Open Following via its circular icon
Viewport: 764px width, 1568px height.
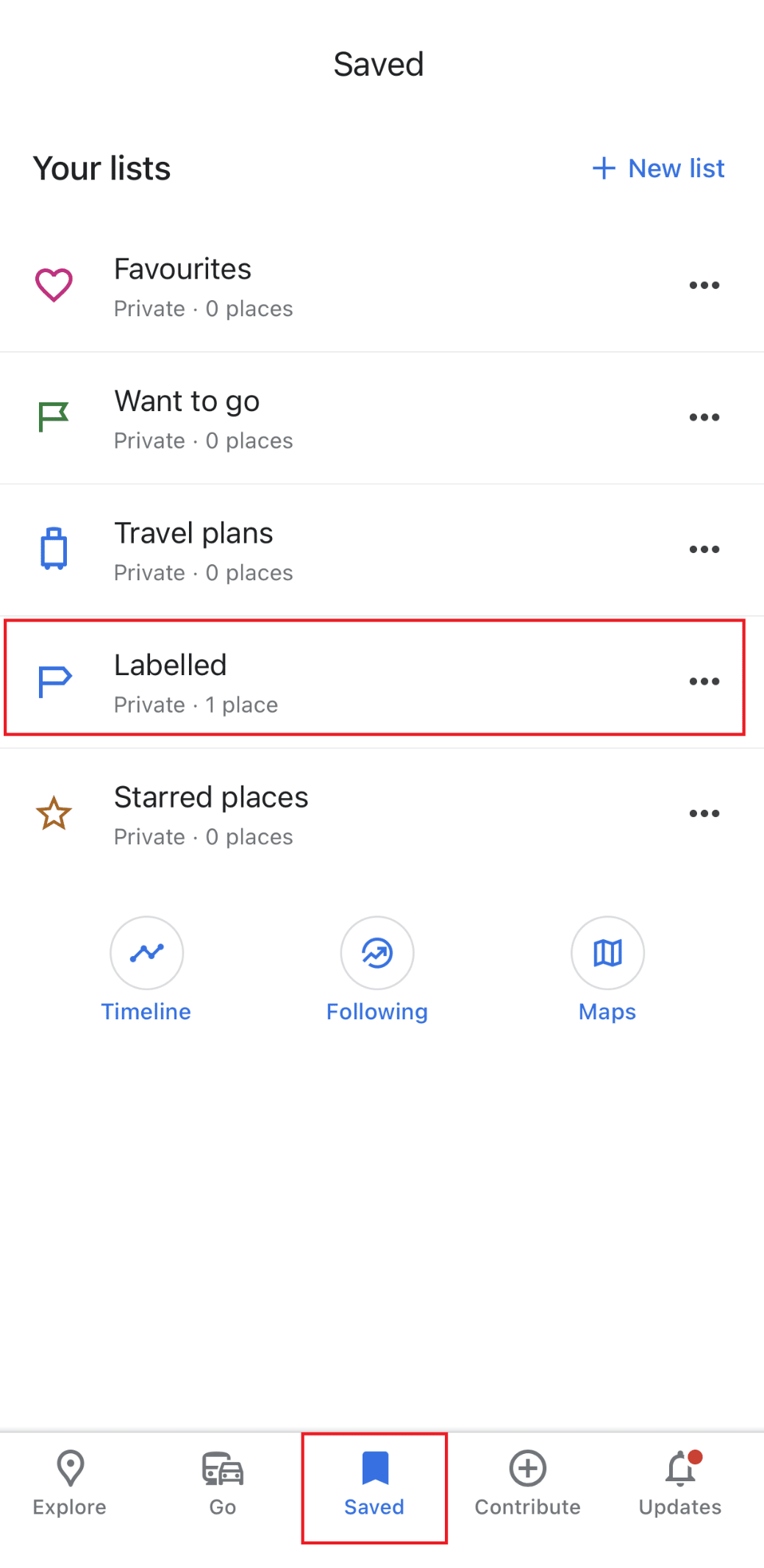point(377,952)
